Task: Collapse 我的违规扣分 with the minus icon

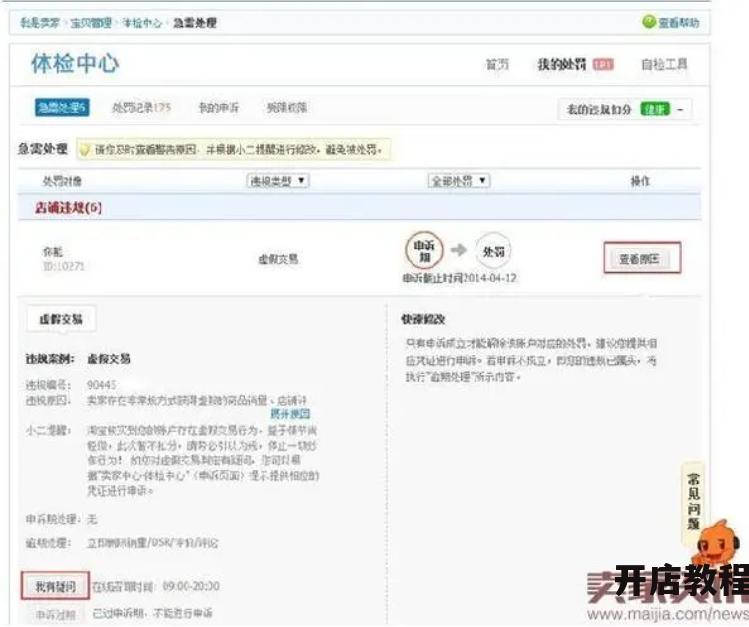Action: (x=680, y=109)
